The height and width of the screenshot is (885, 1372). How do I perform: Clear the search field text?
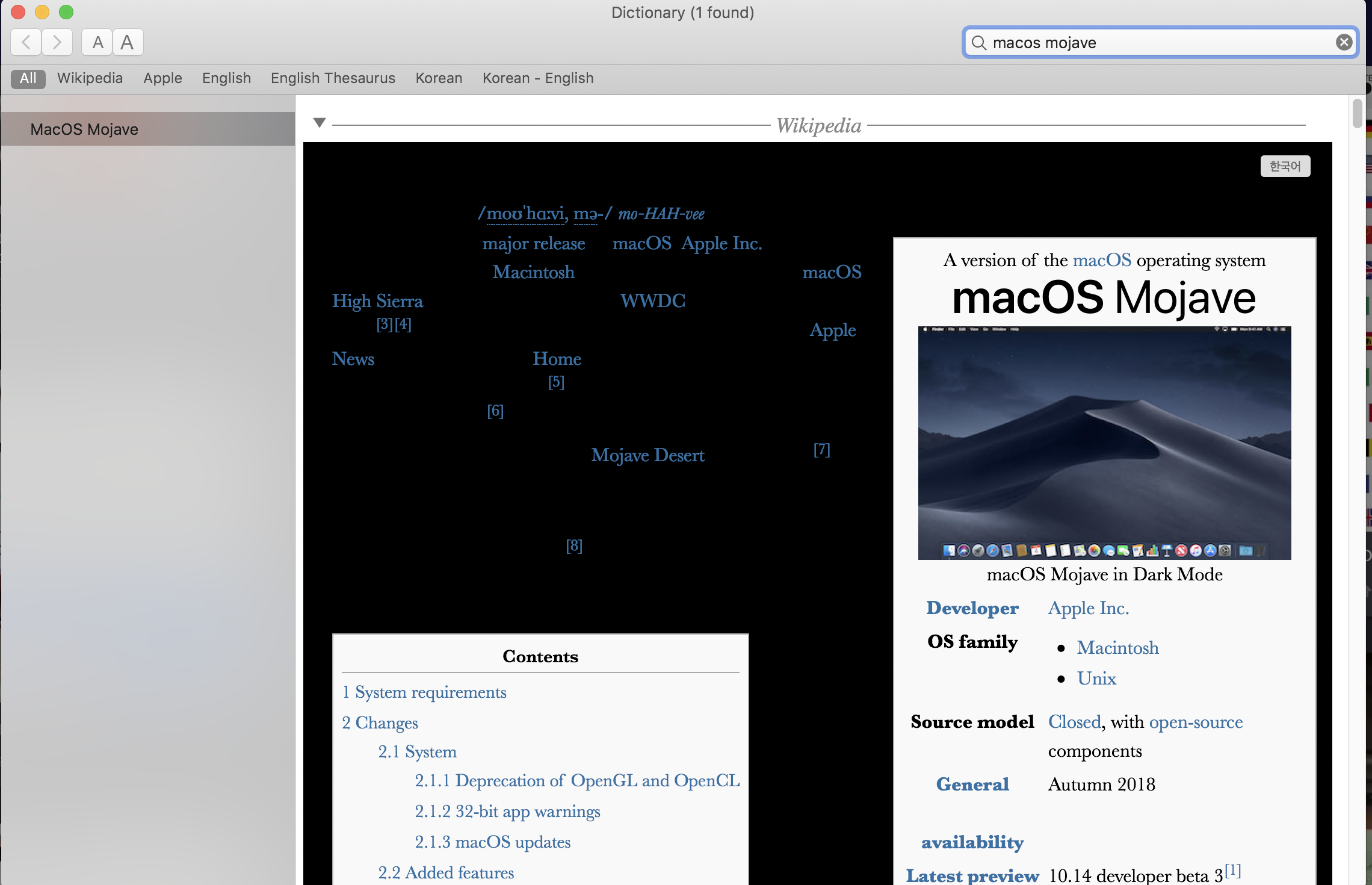click(1344, 42)
